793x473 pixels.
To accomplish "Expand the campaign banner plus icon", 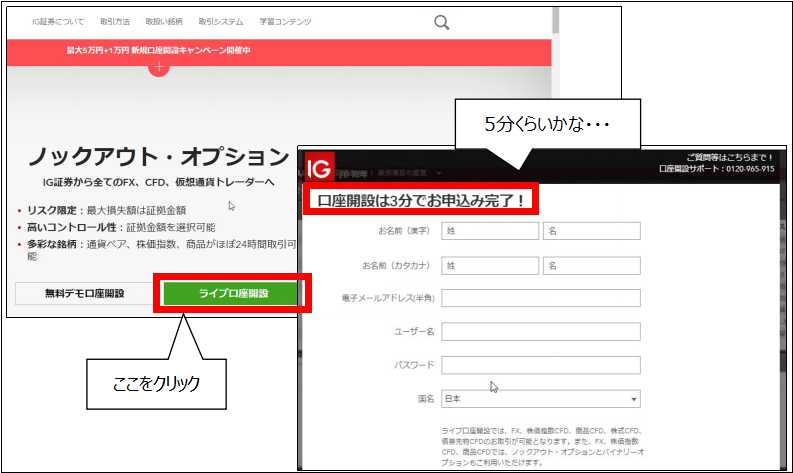I will pos(158,67).
